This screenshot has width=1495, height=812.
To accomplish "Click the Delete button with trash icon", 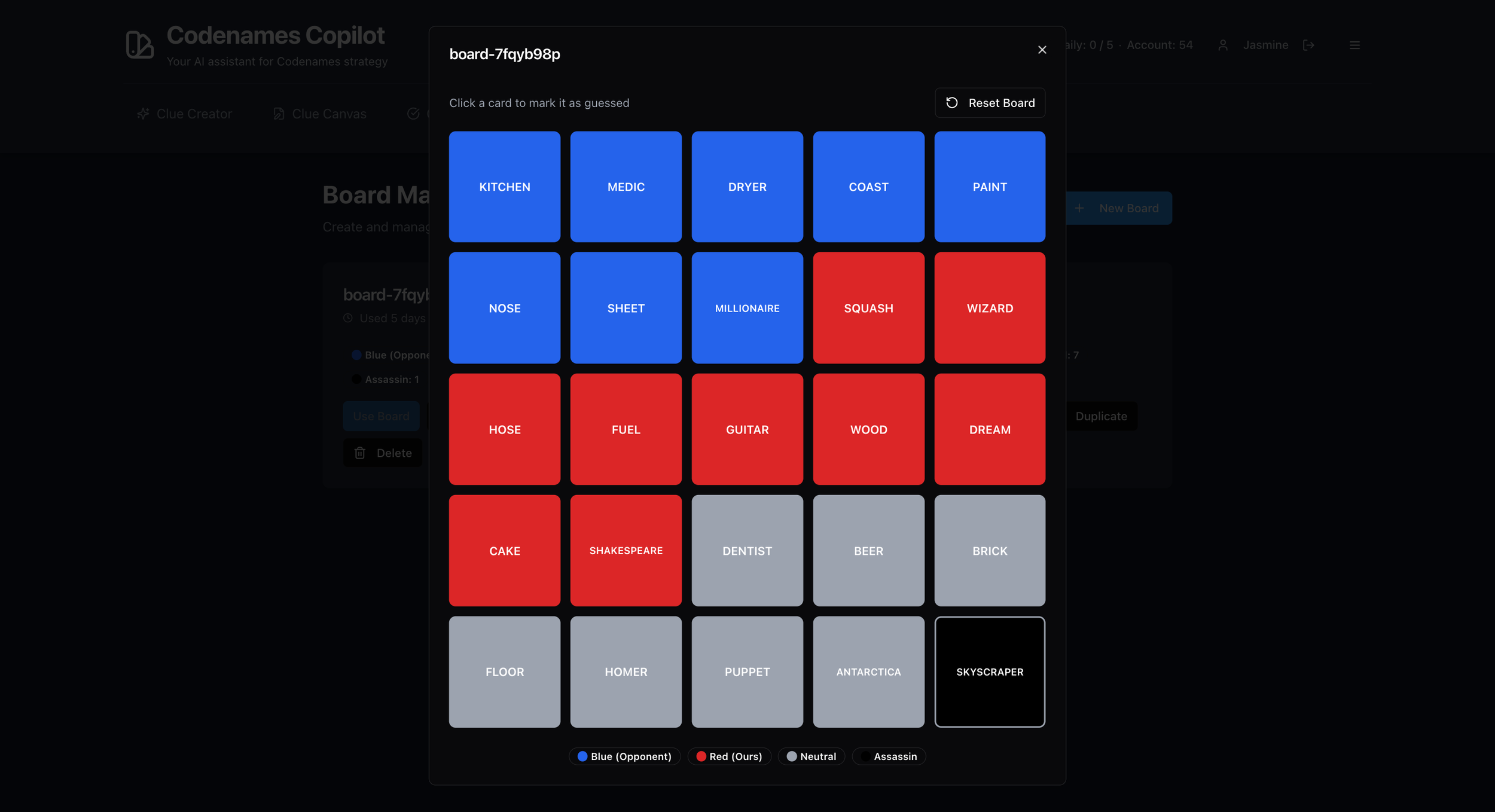I will pos(383,453).
